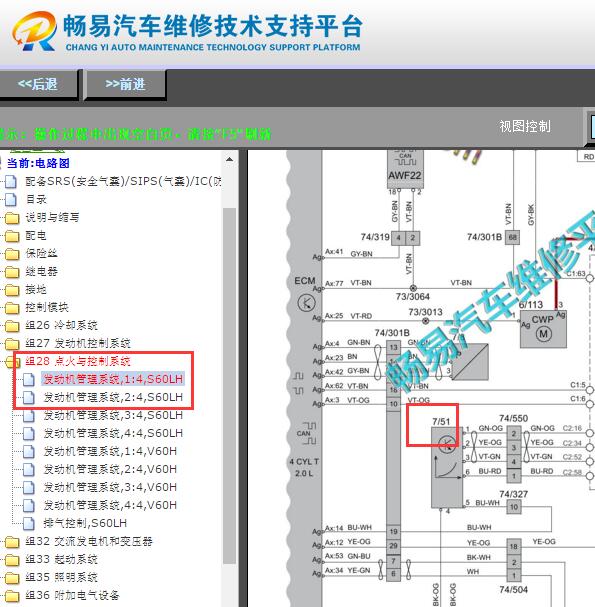The image size is (595, 607).
Task: Open the 视图控制 view control
Action: [525, 126]
